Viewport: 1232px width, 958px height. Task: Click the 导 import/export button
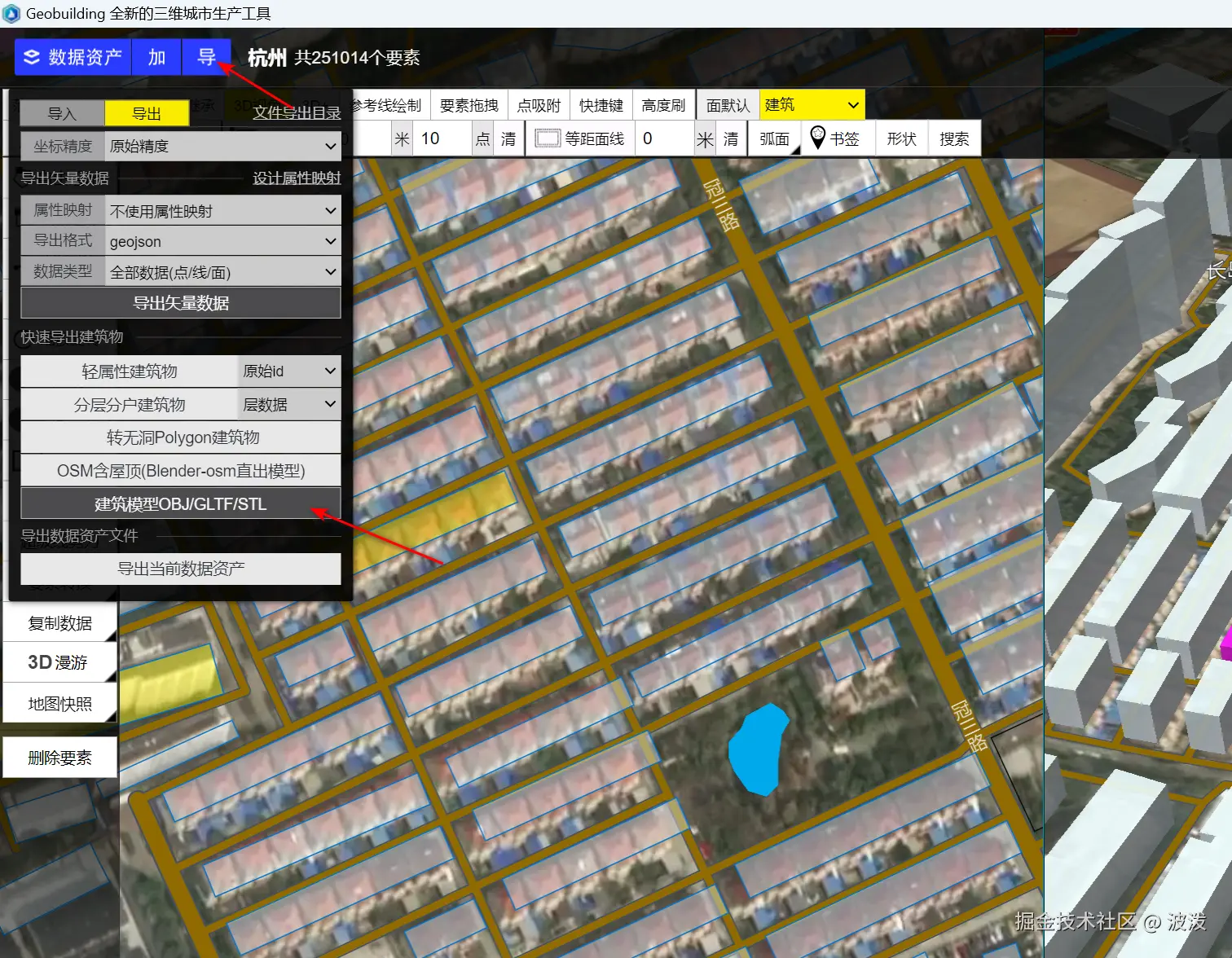tap(206, 57)
